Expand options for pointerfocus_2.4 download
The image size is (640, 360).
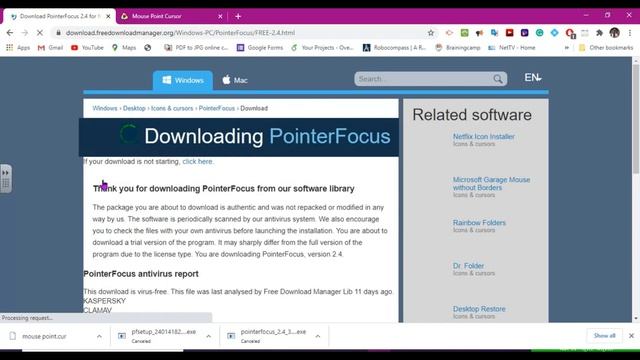pyautogui.click(x=318, y=336)
